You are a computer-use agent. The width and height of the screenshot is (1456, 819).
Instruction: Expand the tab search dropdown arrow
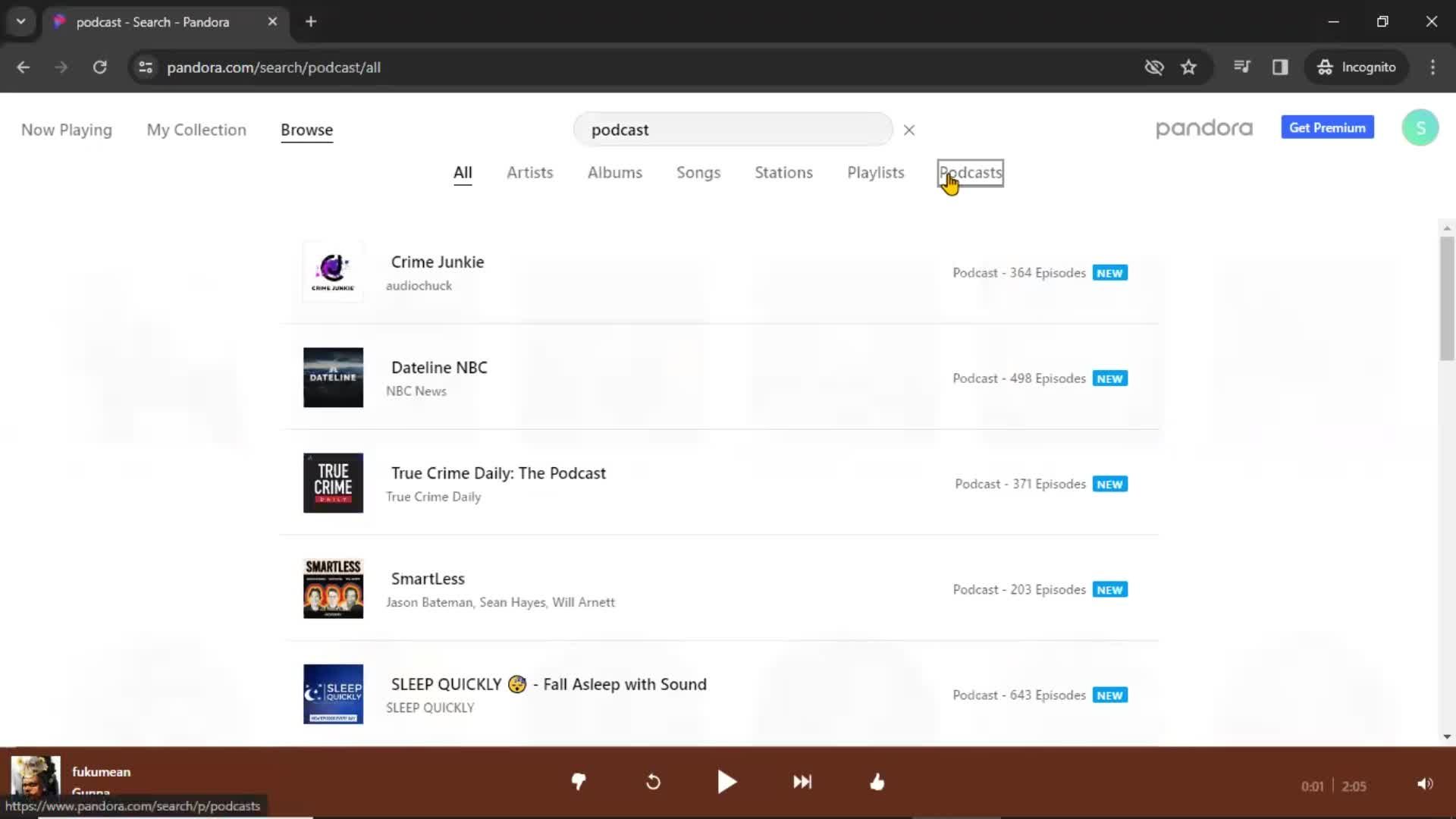21,22
